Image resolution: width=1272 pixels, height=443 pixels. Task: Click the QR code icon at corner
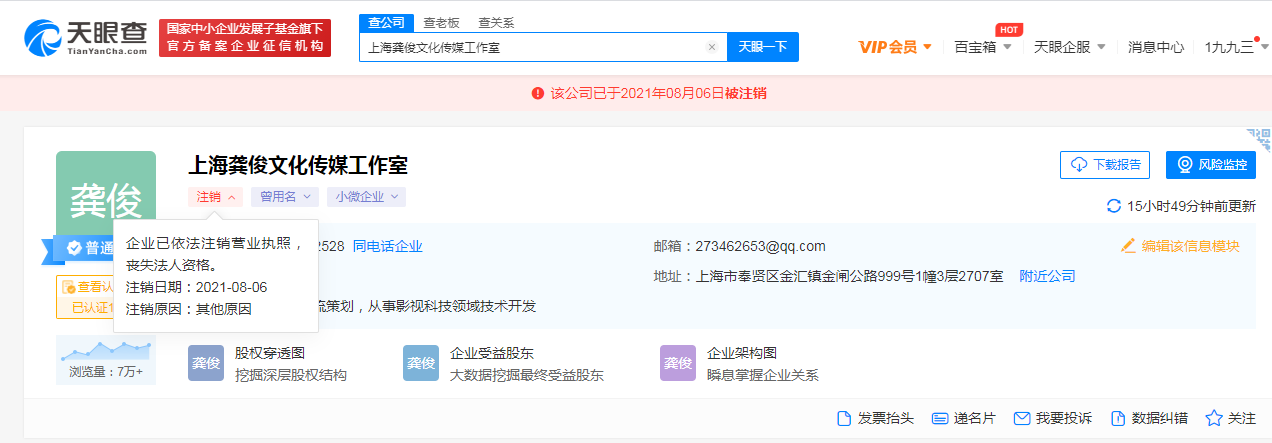[x=1259, y=139]
